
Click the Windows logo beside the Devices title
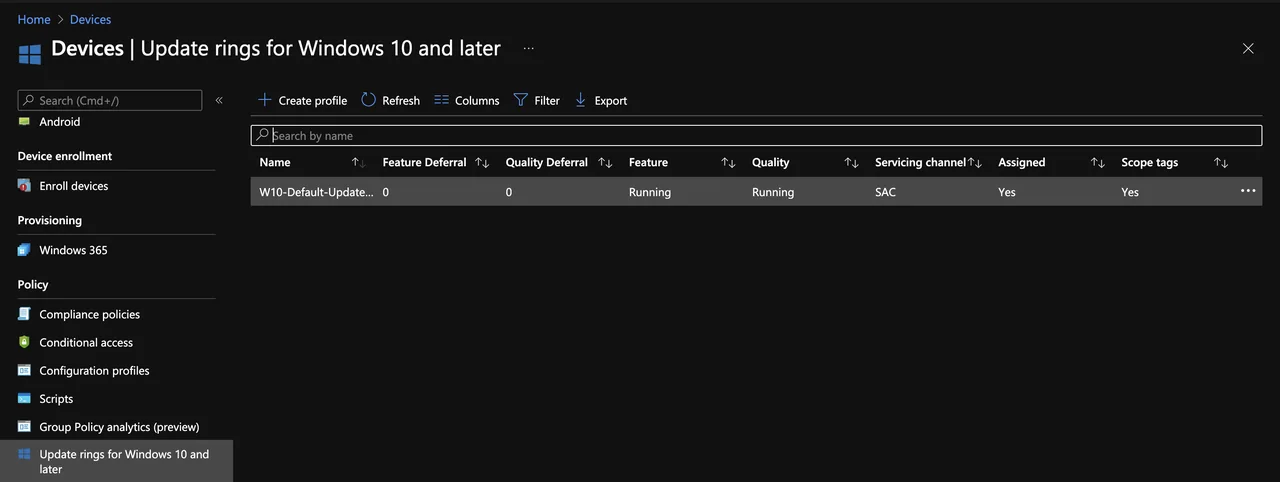[30, 52]
